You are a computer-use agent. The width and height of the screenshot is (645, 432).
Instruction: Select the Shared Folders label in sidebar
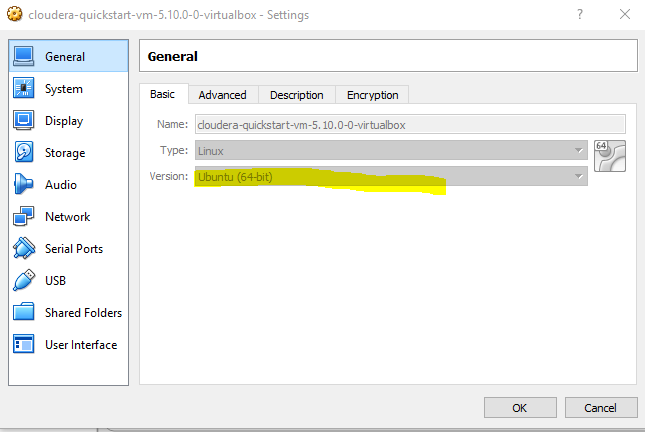point(84,313)
